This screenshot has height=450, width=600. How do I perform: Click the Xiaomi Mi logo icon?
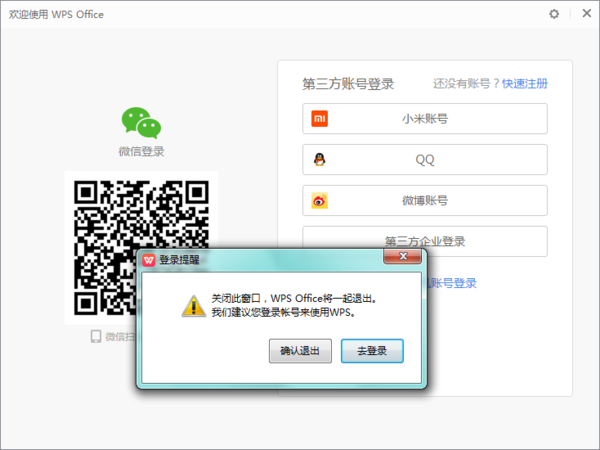click(x=320, y=119)
